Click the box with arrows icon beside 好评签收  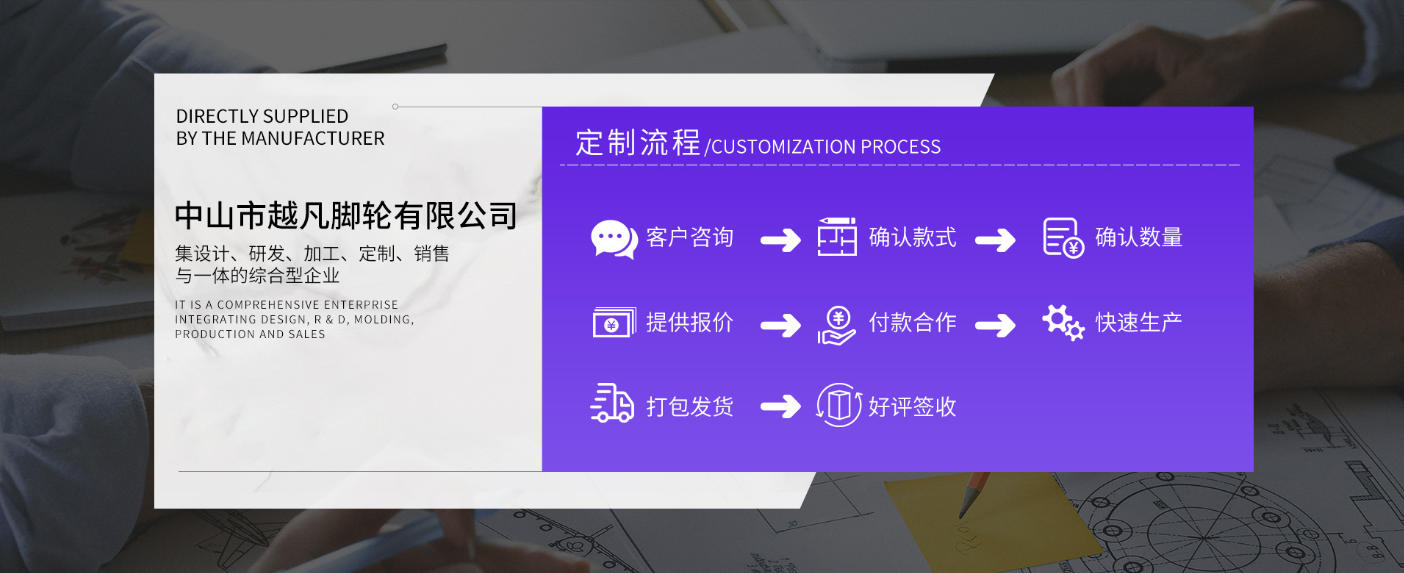point(838,405)
